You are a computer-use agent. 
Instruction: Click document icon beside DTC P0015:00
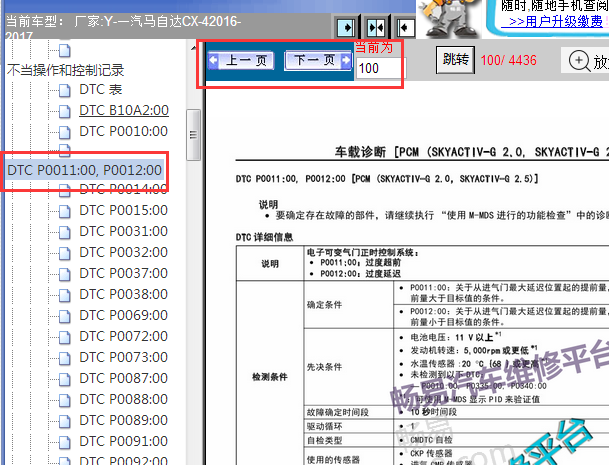point(65,211)
